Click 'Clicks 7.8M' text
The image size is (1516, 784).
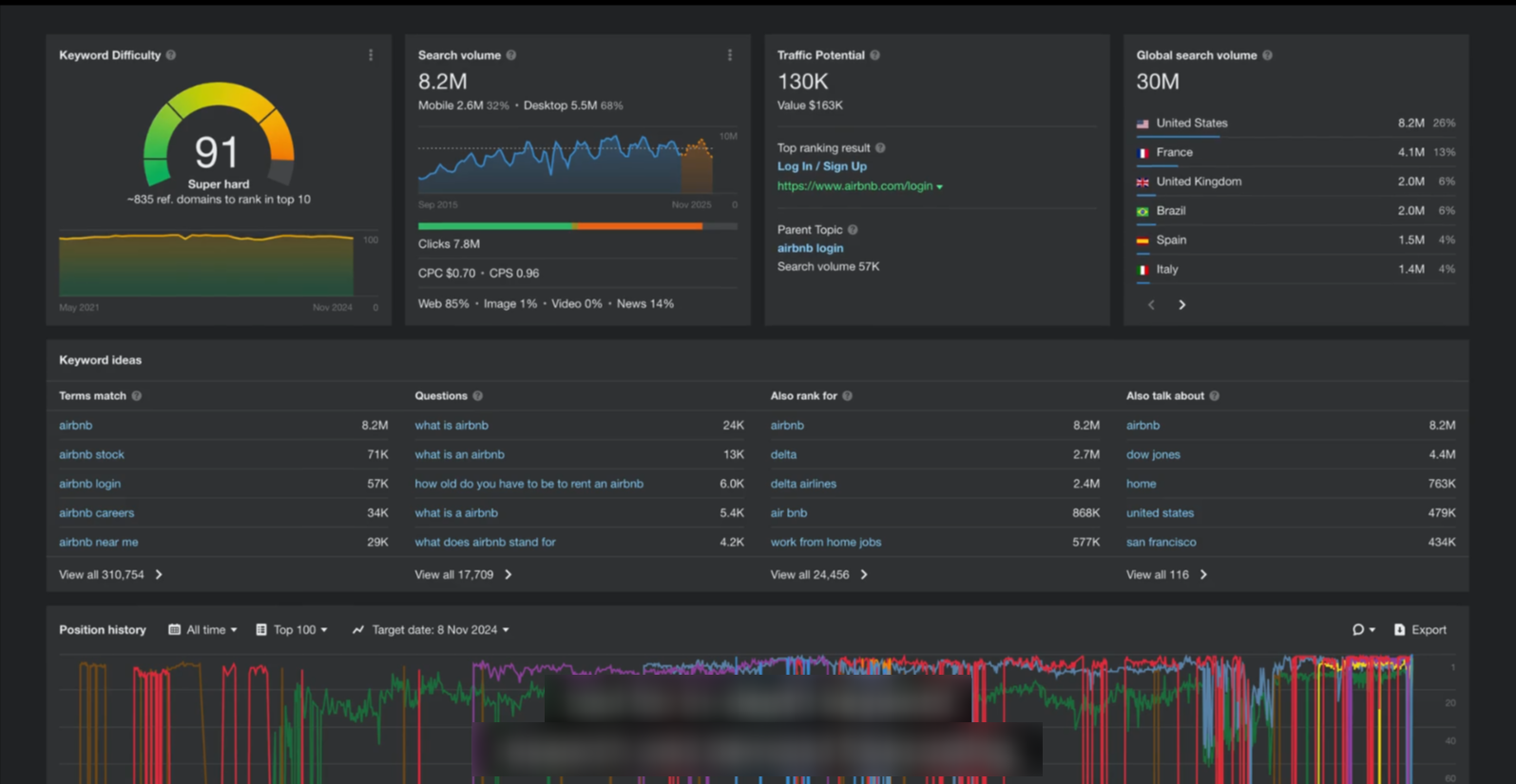tap(449, 244)
